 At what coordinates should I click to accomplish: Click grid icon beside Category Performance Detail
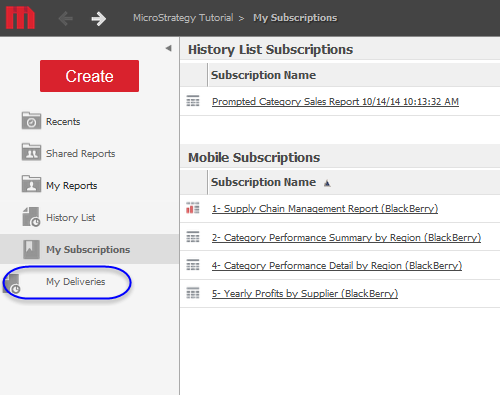point(193,265)
